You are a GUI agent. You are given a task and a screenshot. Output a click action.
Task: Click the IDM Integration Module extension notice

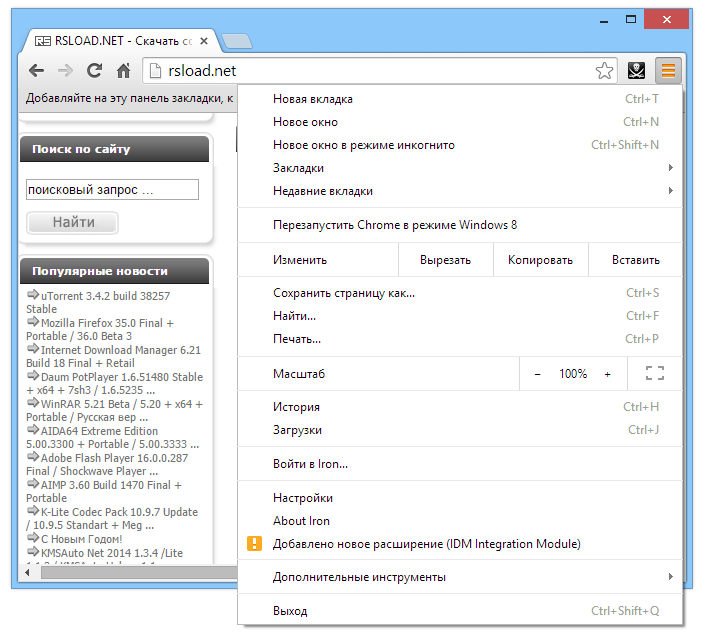coord(460,544)
